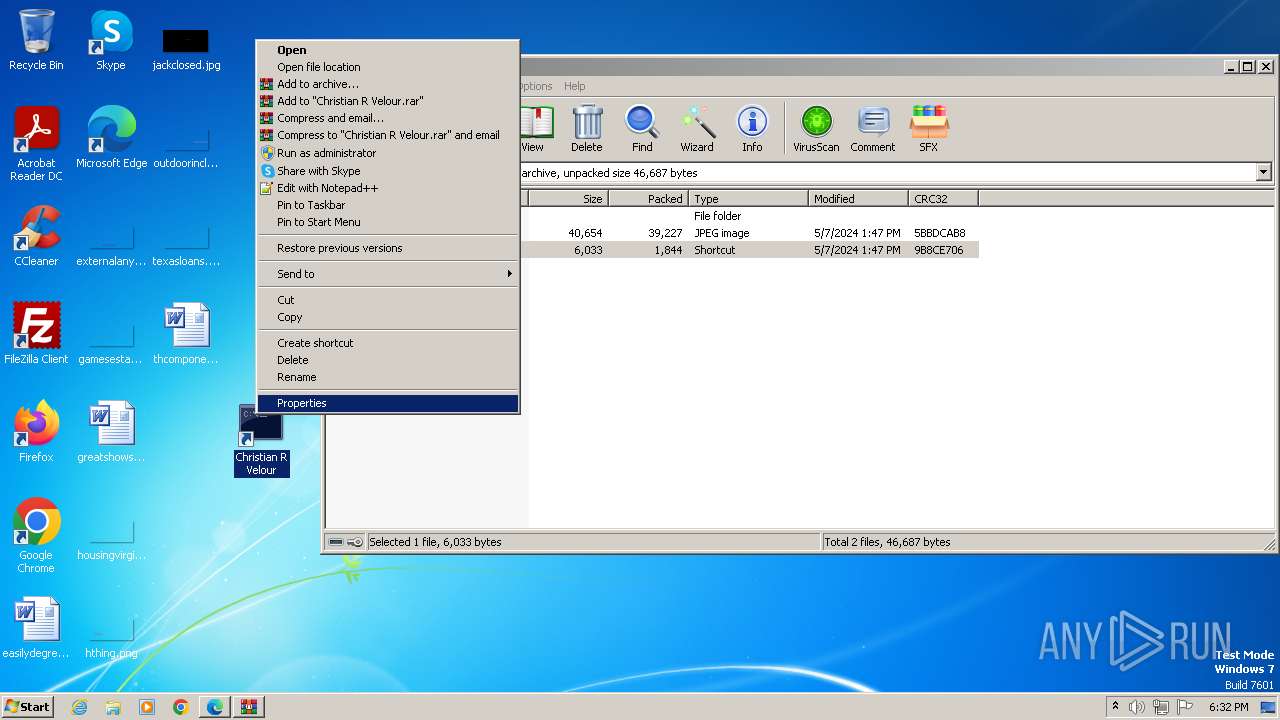Sort by Type column header
Screen dimensions: 1280x720
click(x=748, y=199)
